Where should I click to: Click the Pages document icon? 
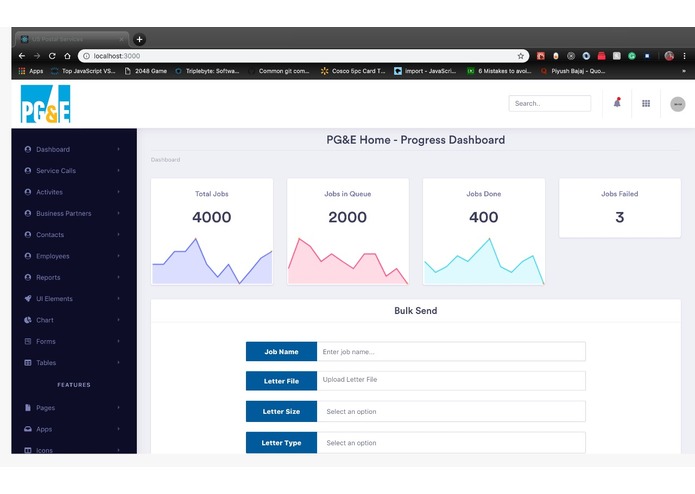pos(28,408)
